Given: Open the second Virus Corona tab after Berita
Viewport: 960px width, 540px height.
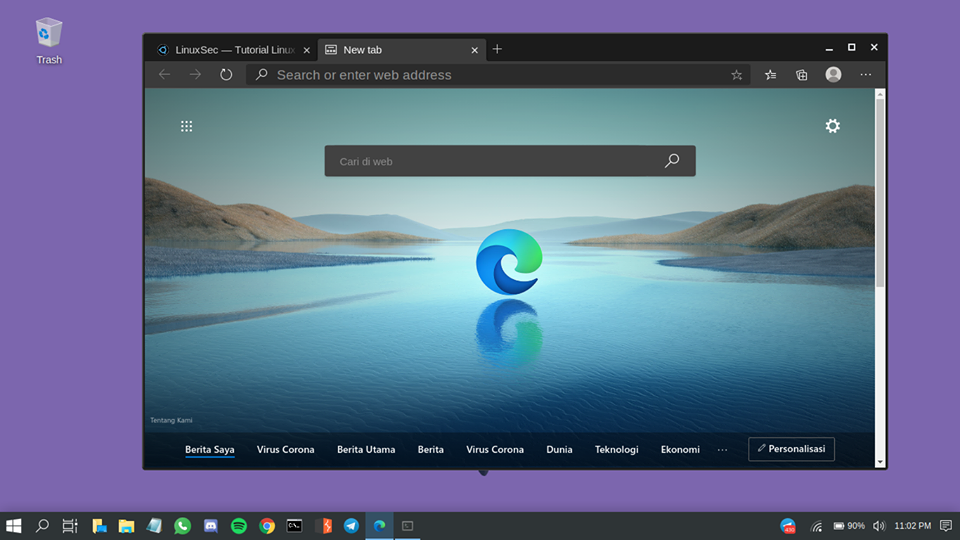Looking at the screenshot, I should (495, 449).
